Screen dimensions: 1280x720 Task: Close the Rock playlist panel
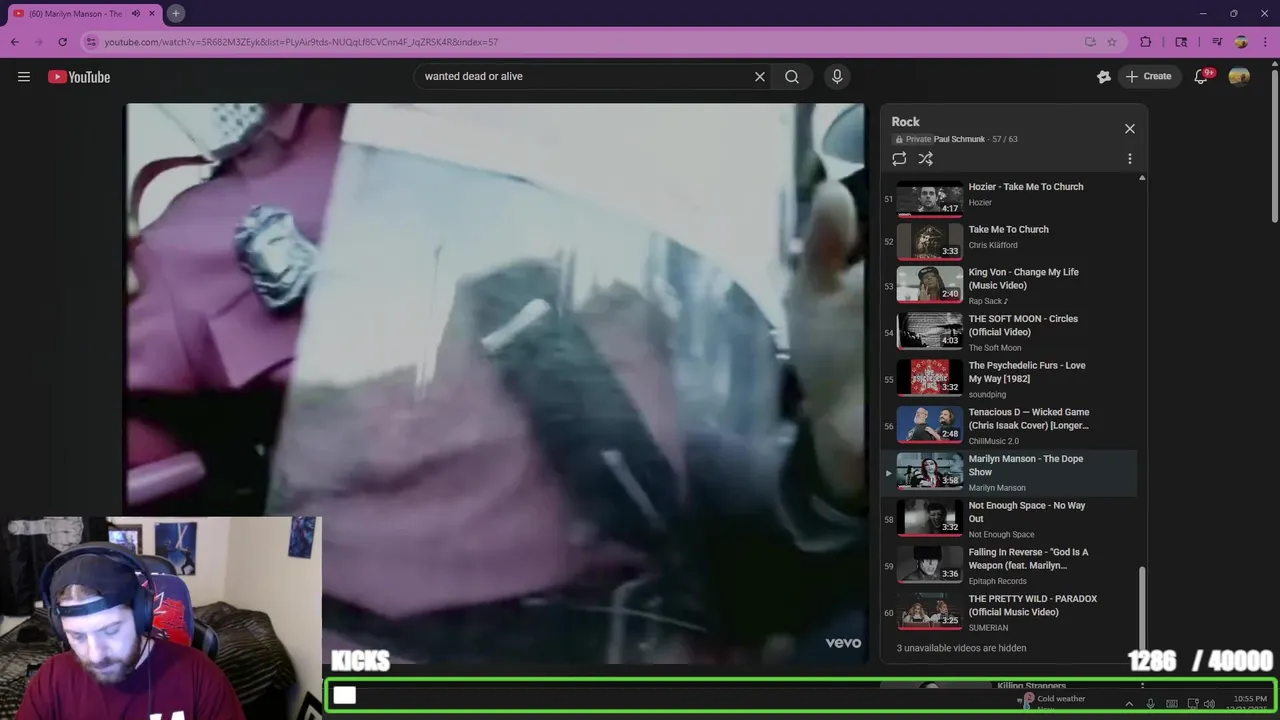1130,129
